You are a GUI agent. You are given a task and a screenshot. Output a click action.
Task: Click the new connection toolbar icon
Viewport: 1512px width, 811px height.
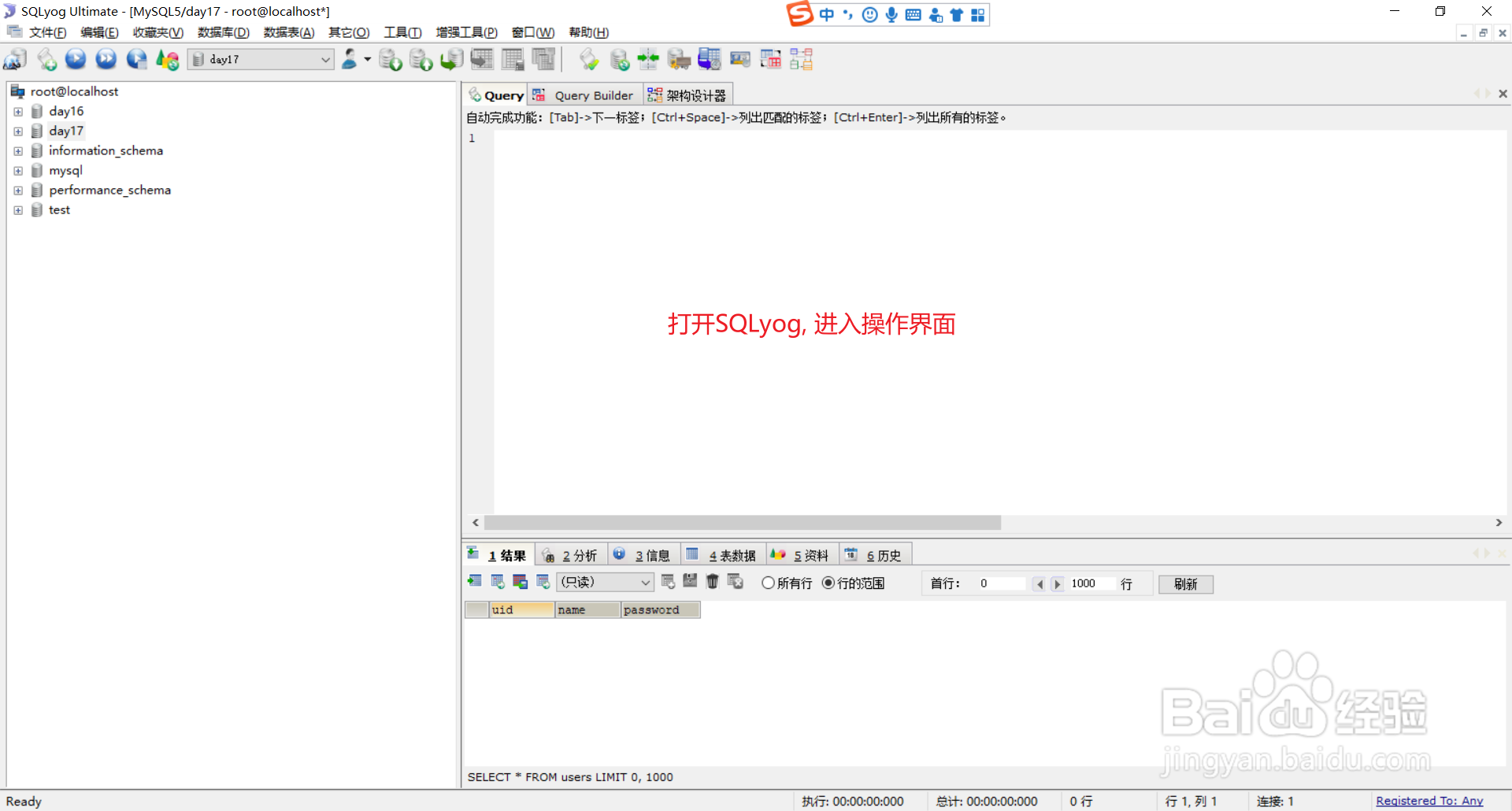pos(15,59)
